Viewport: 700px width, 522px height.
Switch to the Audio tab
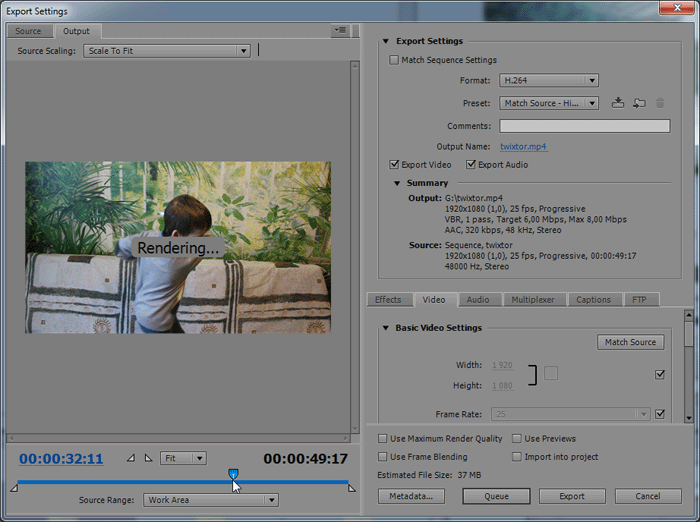pyautogui.click(x=478, y=299)
